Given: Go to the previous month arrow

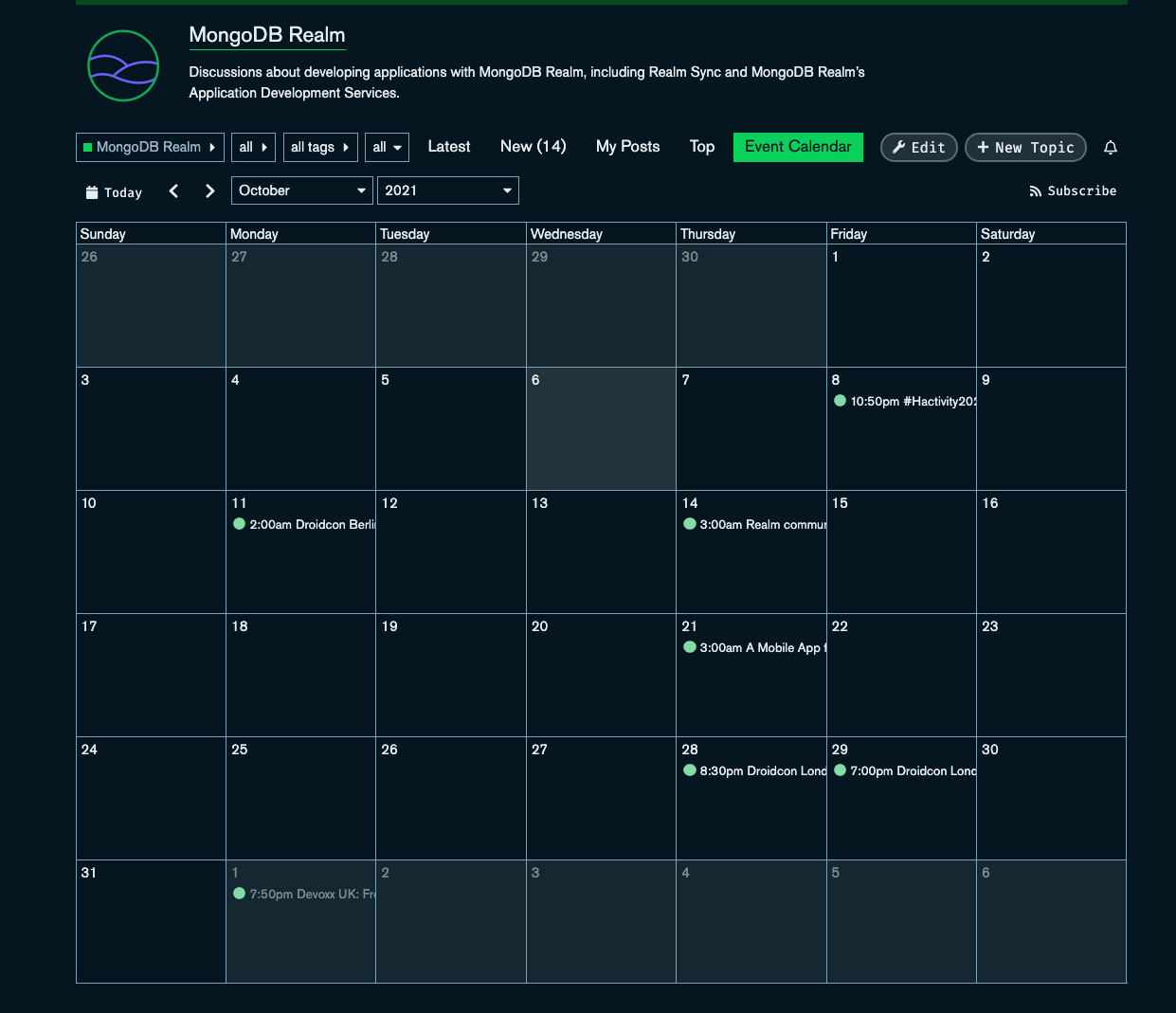Looking at the screenshot, I should 173,191.
